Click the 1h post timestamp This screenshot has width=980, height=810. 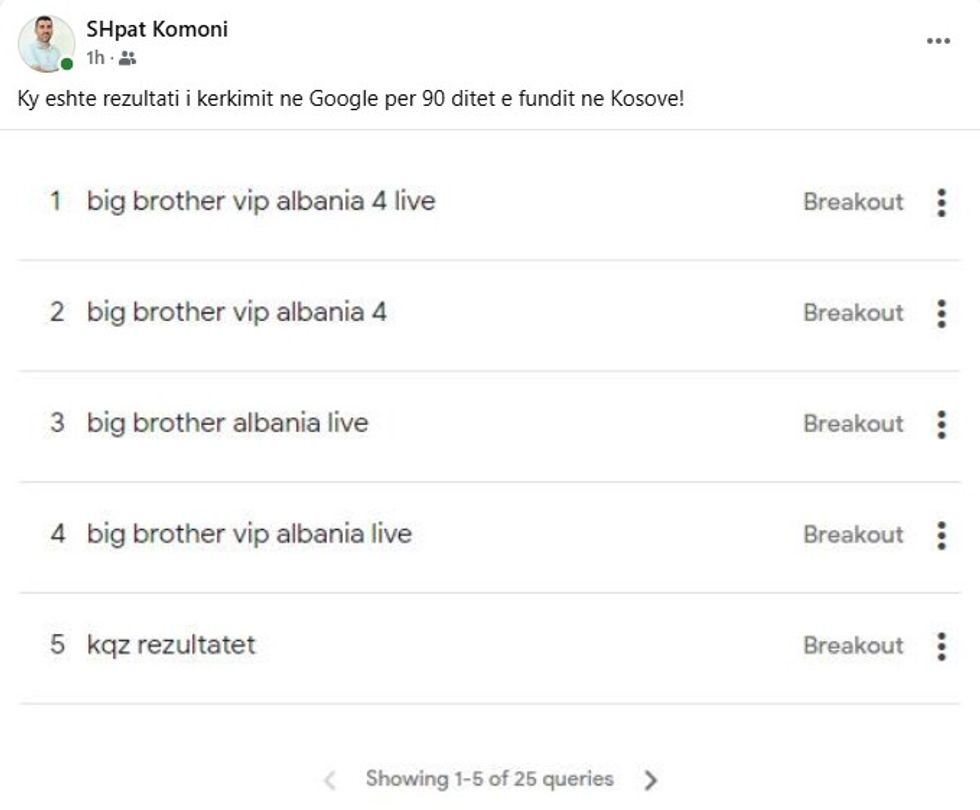95,59
